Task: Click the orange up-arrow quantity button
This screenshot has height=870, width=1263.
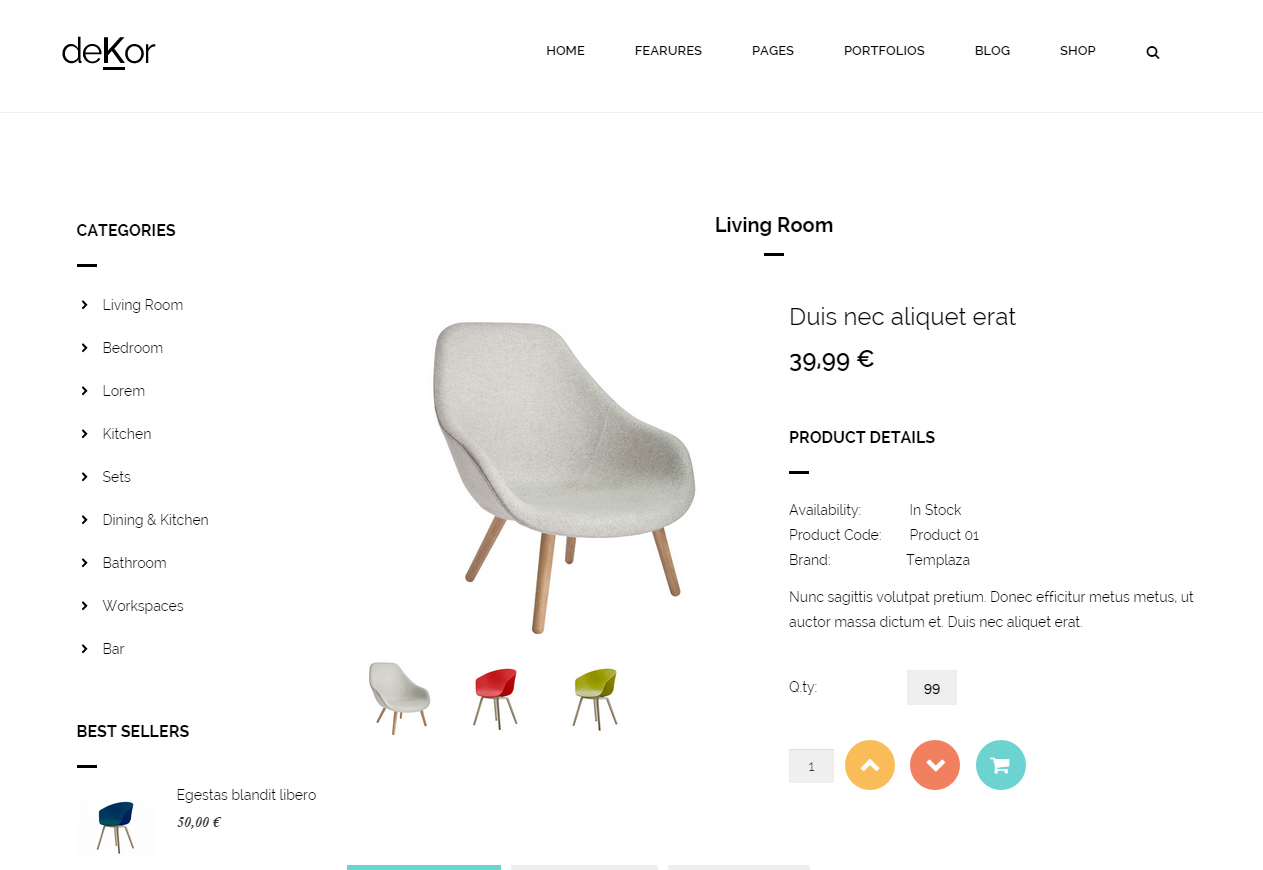Action: (870, 765)
